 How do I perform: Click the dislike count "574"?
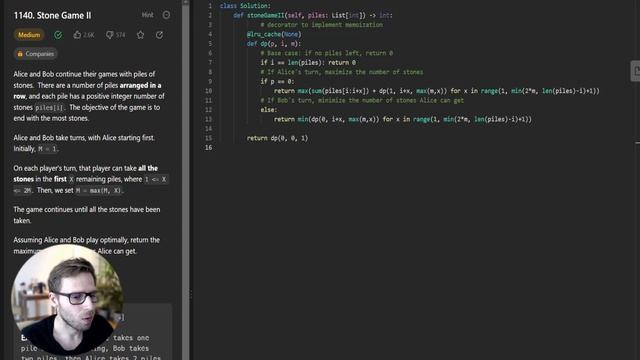coord(120,35)
